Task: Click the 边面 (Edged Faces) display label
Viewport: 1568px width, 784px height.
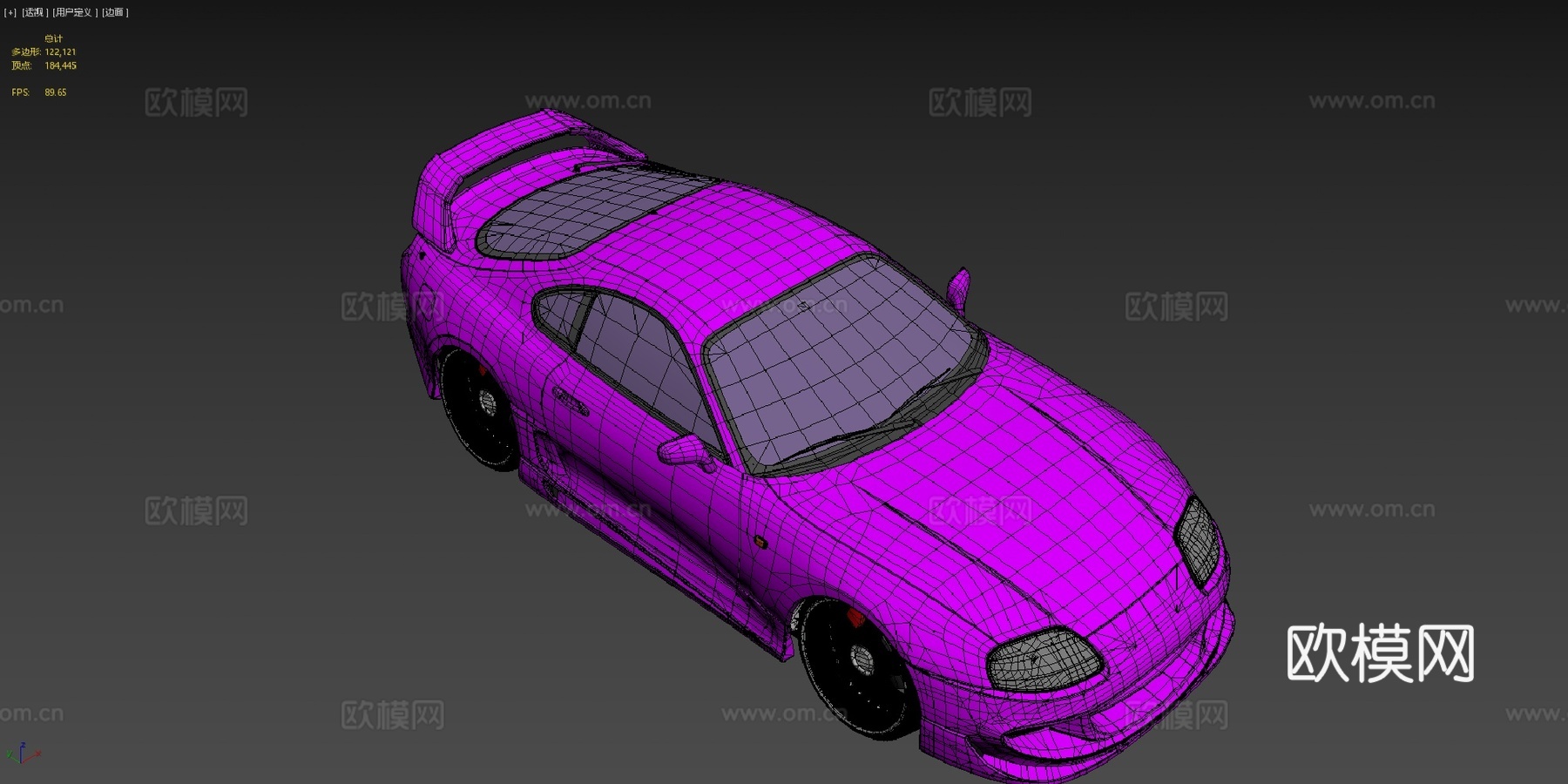Action: click(x=113, y=11)
